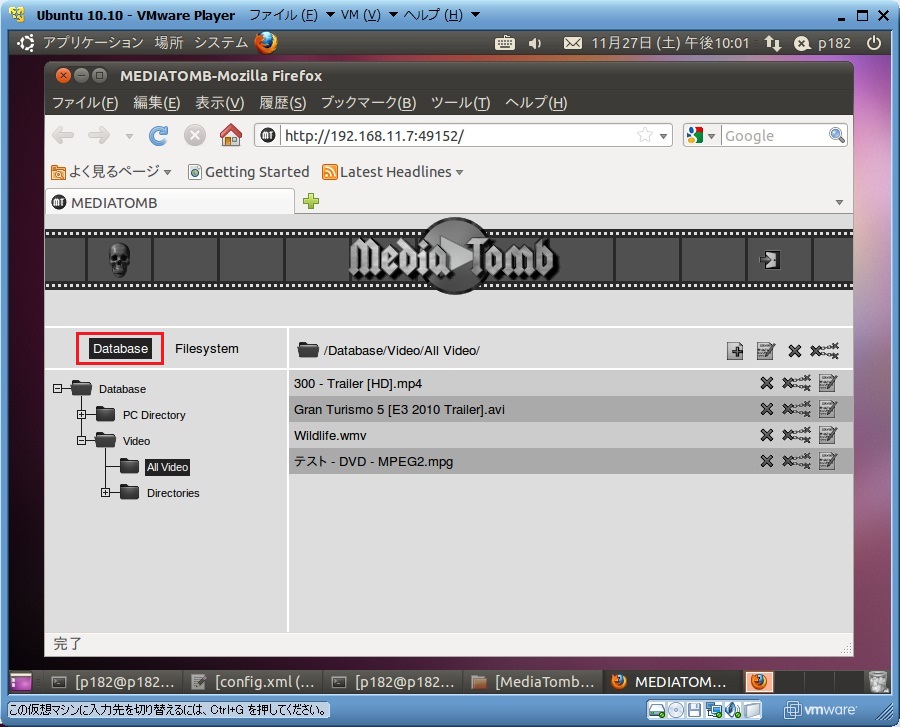The image size is (900, 727).
Task: Open the list all tabs dropdown
Action: coord(839,202)
